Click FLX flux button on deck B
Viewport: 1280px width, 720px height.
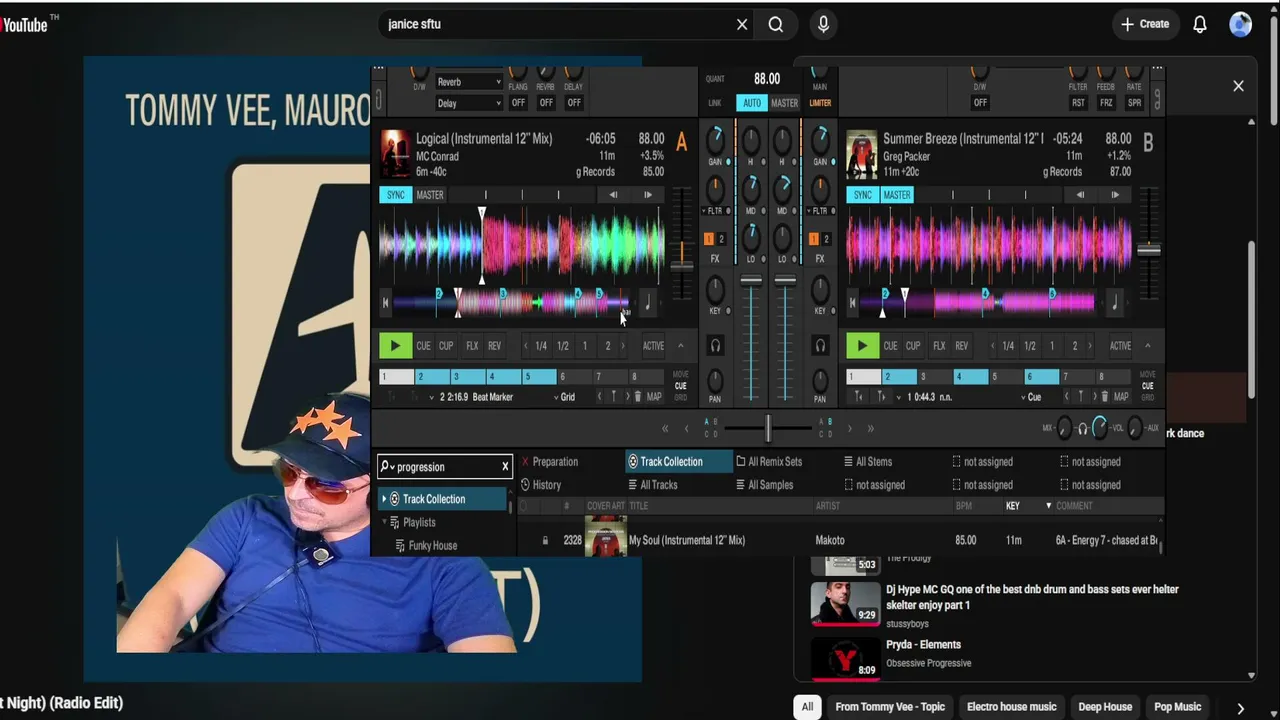[939, 346]
